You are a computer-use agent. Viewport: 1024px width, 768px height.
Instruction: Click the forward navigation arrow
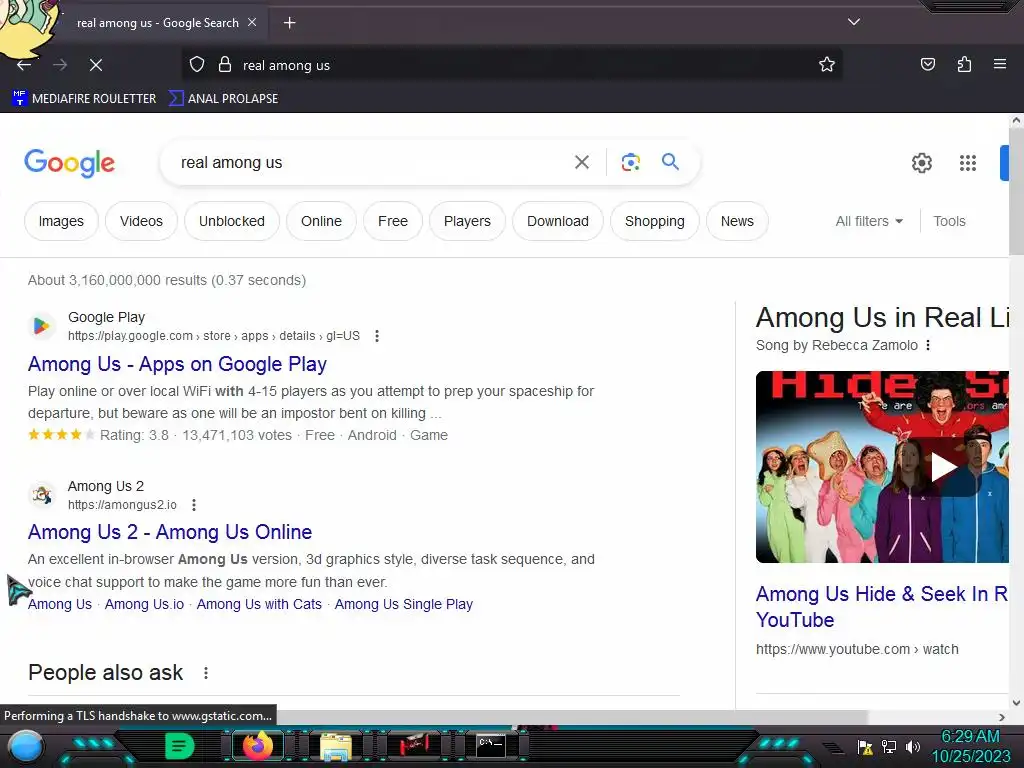60,65
